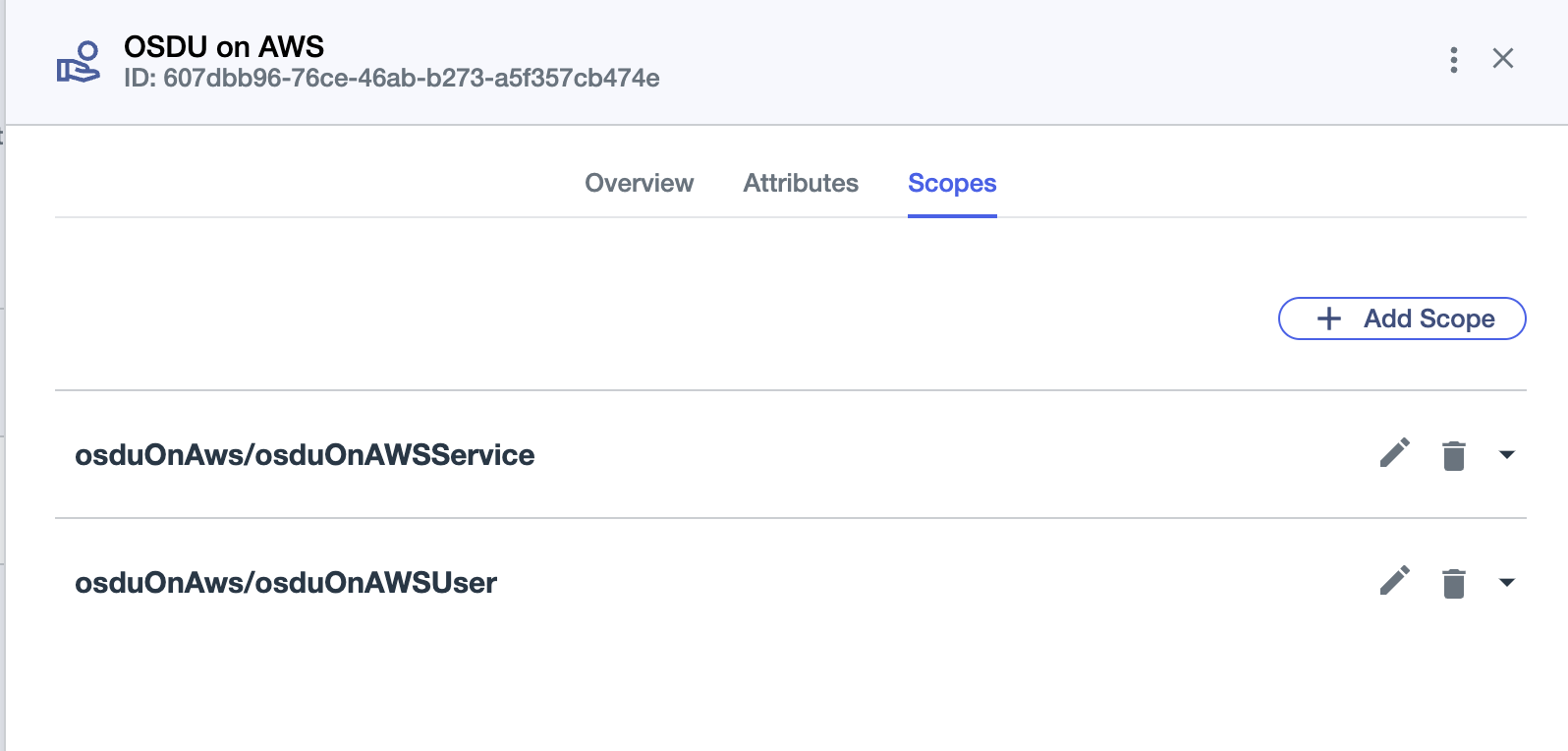Click the resource server hand icon in header
1568x751 pixels.
click(79, 61)
